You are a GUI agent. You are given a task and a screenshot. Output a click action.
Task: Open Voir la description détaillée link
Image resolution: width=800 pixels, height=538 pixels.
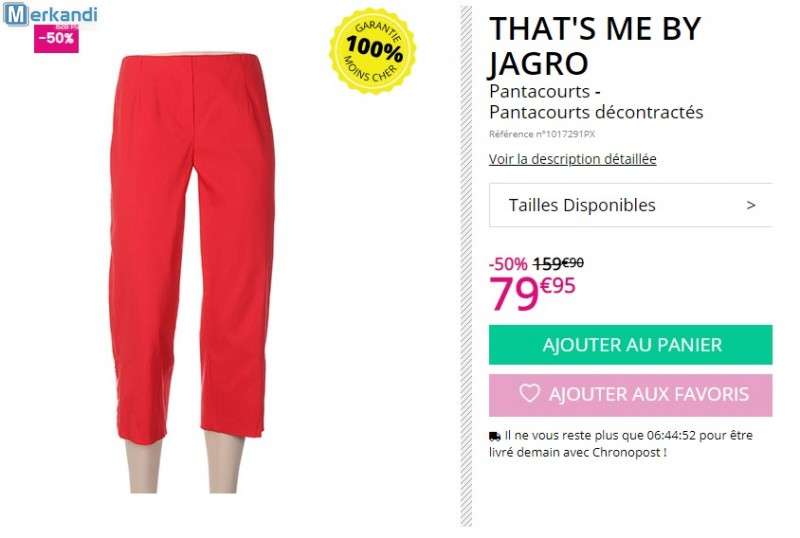pyautogui.click(x=572, y=159)
